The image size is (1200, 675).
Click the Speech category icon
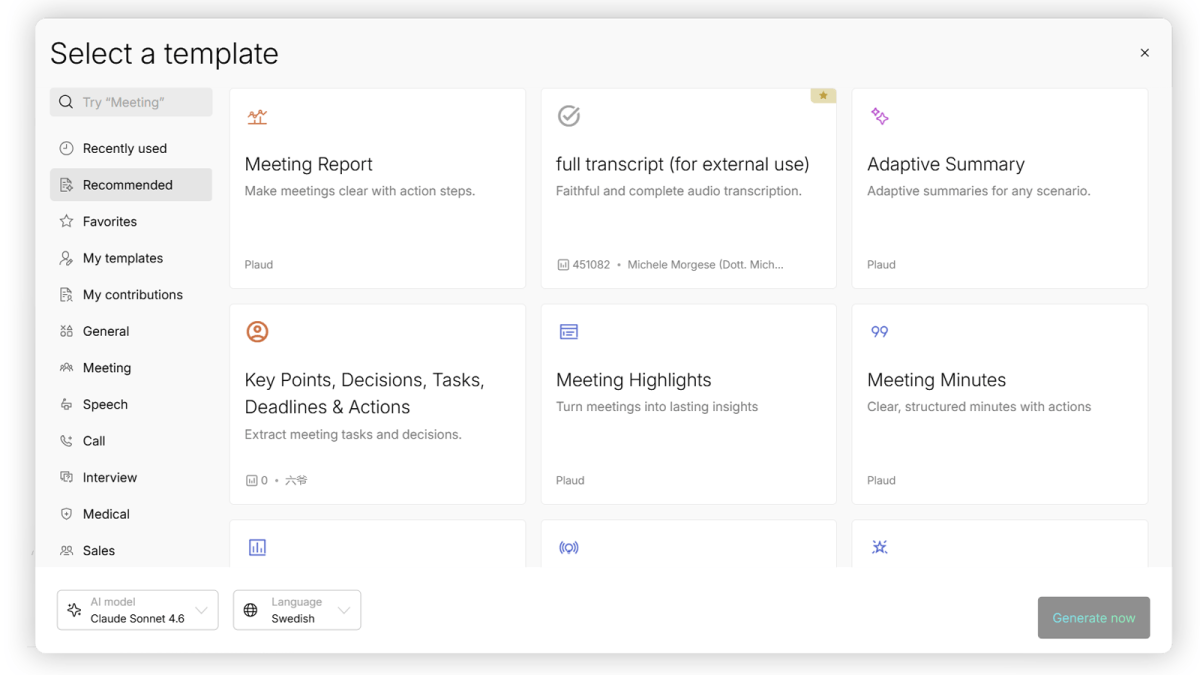click(x=66, y=404)
